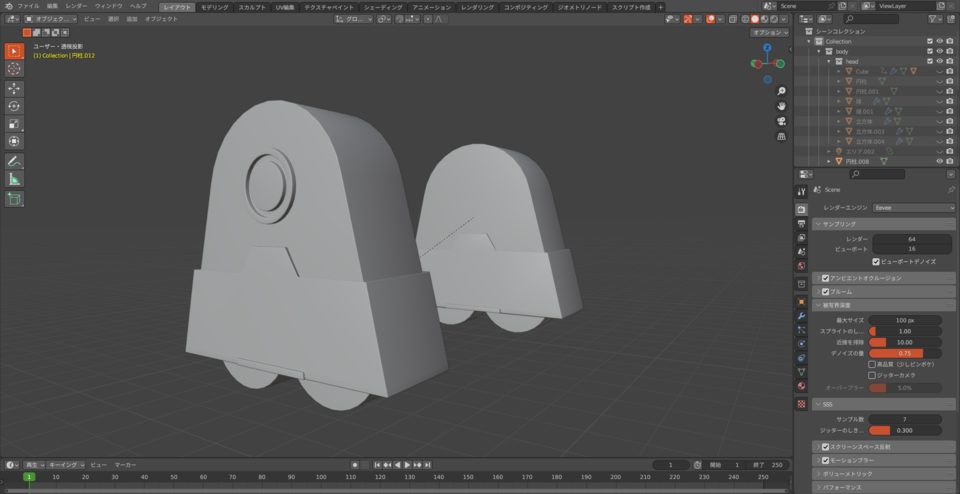This screenshot has width=960, height=494.
Task: Click the 3D cursor tool
Action: click(x=14, y=69)
